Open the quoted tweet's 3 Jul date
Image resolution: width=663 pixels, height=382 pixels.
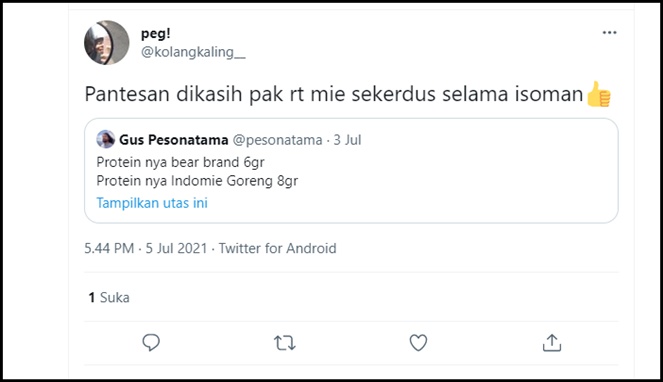[347, 140]
